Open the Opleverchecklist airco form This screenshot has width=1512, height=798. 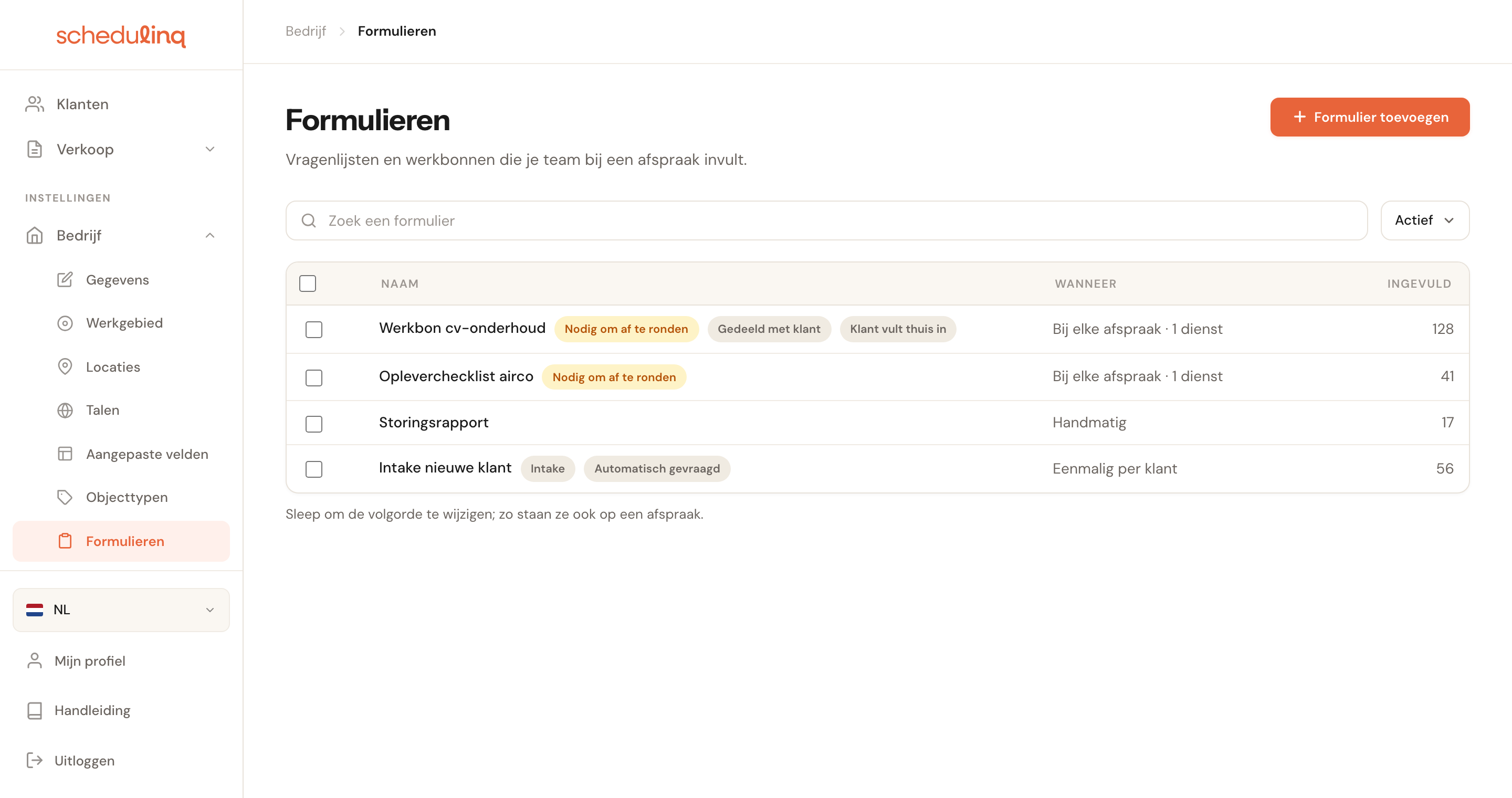click(x=456, y=376)
